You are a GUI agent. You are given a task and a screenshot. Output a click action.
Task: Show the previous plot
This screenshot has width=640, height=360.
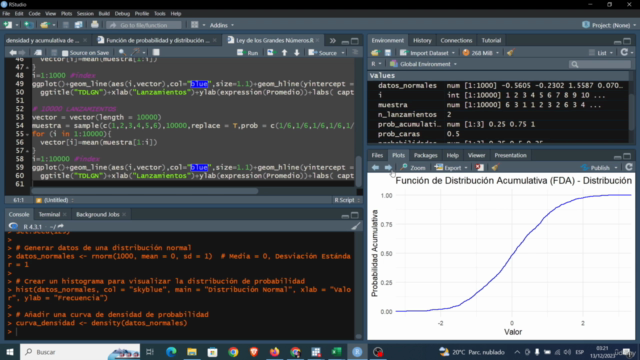[375, 167]
